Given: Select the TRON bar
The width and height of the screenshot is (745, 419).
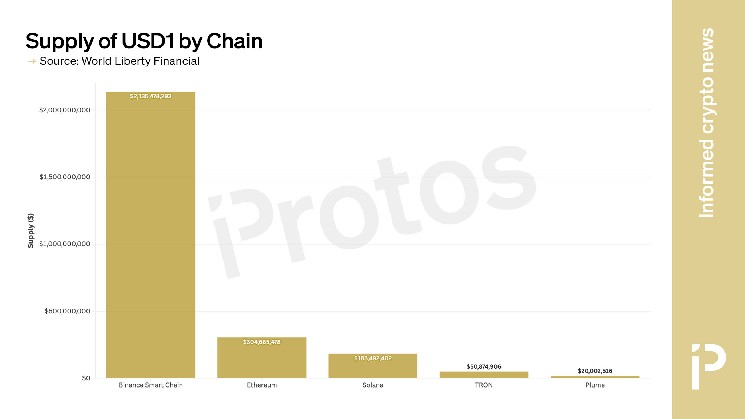Looking at the screenshot, I should tap(483, 374).
